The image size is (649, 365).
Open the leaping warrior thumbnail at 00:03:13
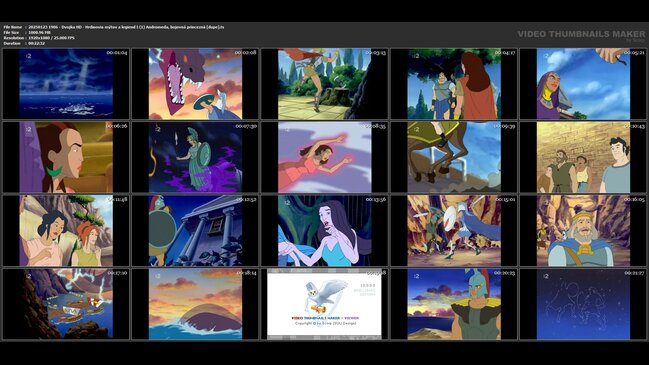[x=324, y=84]
